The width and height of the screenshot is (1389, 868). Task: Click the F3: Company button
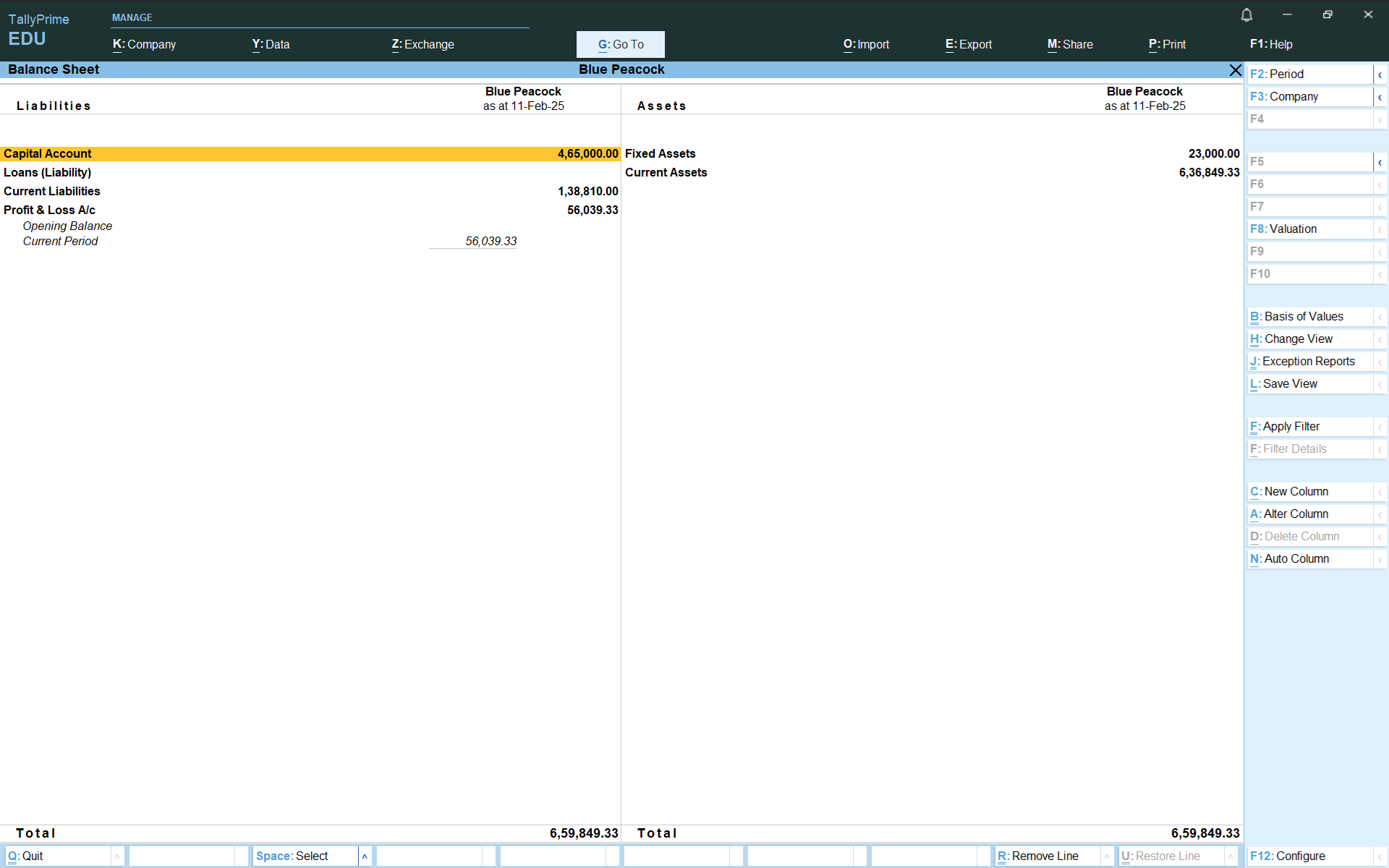[1309, 97]
